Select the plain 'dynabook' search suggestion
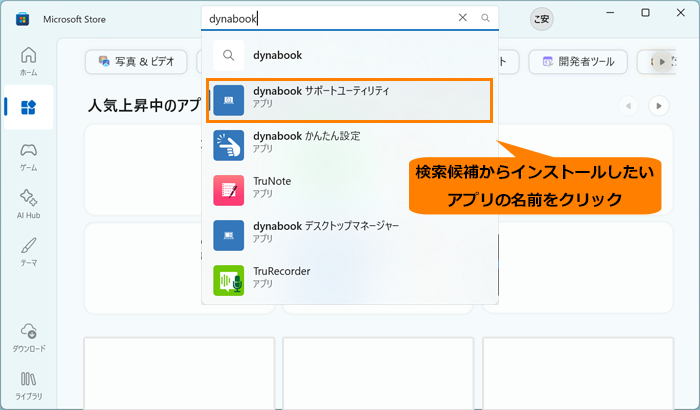 [350, 55]
